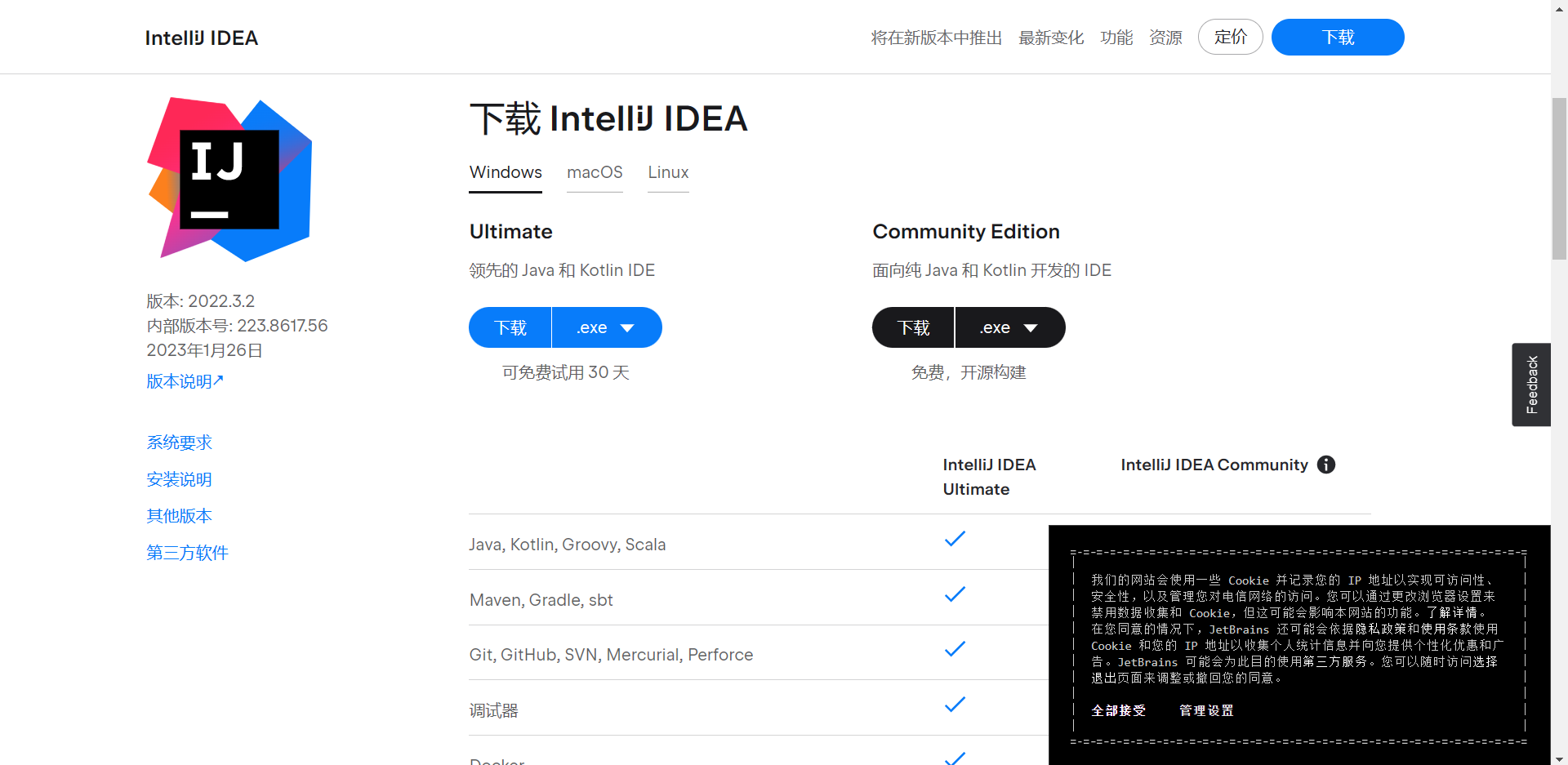Open the info icon beside IntelliJ IDEA Community
1568x765 pixels.
coord(1326,465)
